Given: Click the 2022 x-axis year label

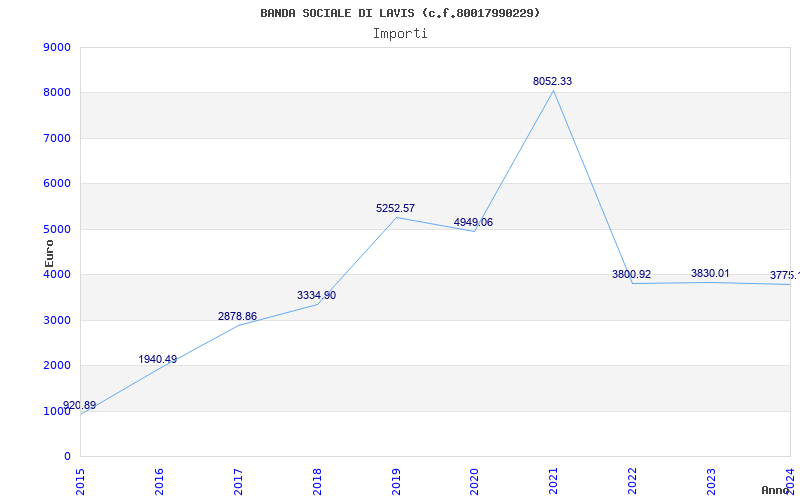Looking at the screenshot, I should (x=633, y=481).
